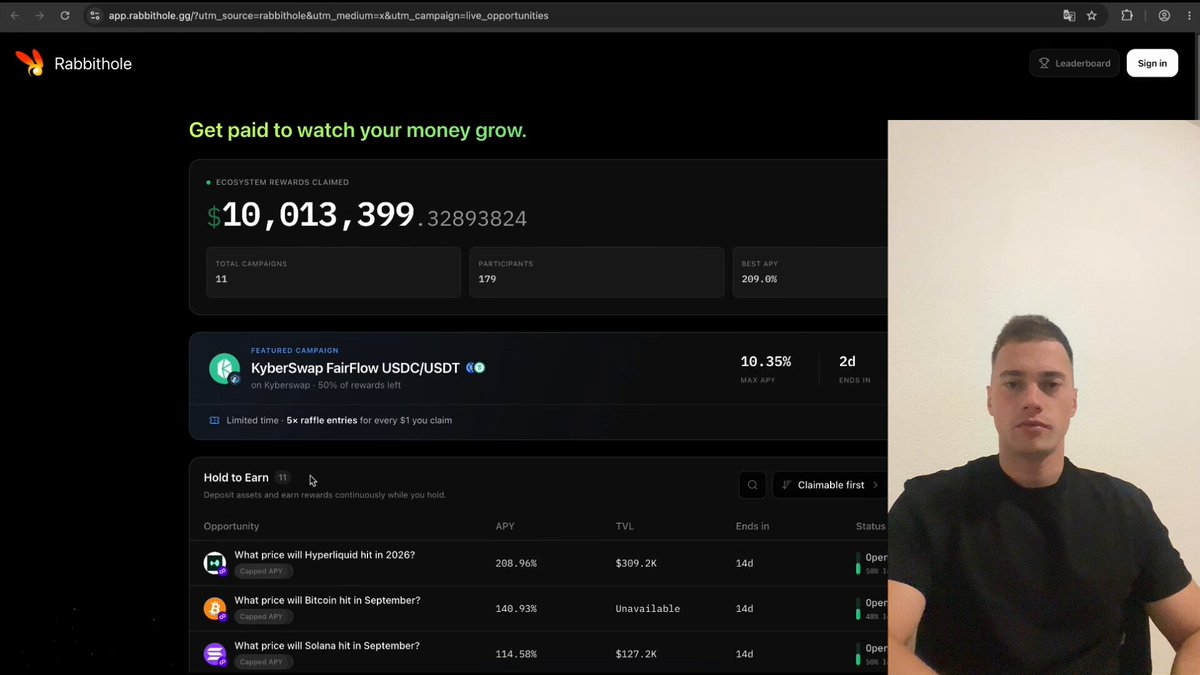Click the 140.93% APY value

point(516,609)
